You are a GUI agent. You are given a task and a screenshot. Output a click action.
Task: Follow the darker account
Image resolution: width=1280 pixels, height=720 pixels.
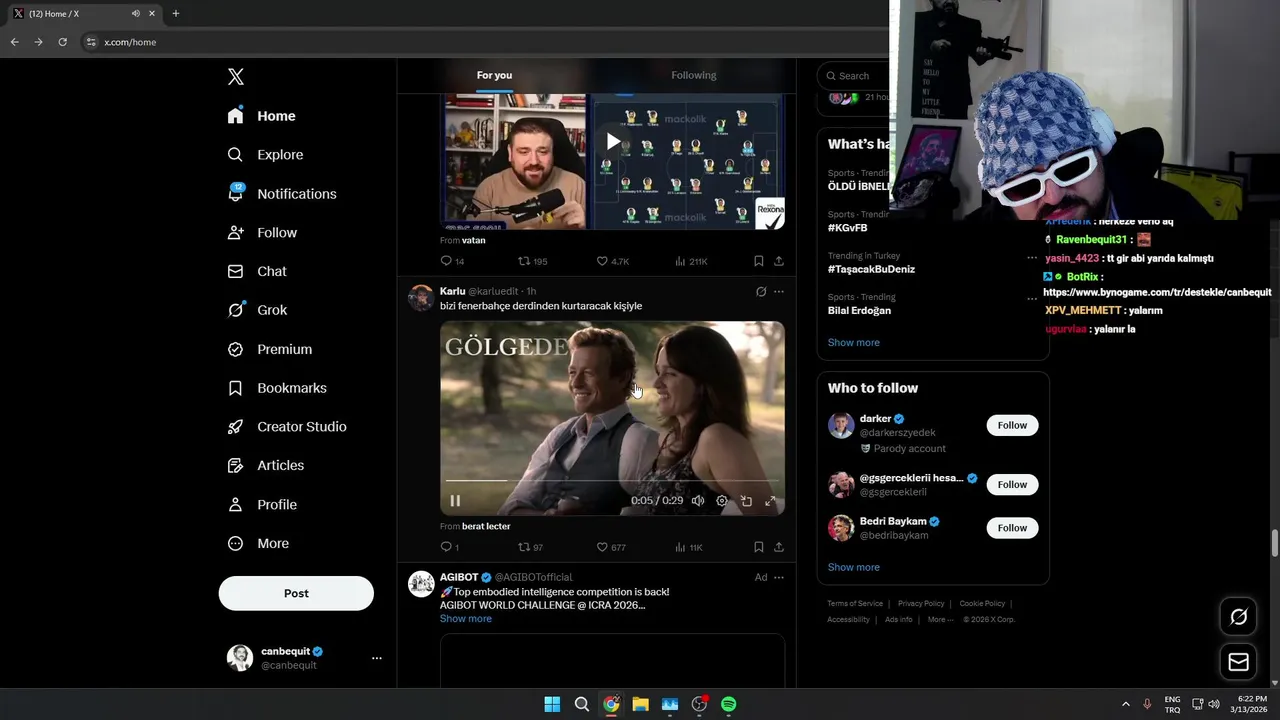1012,425
